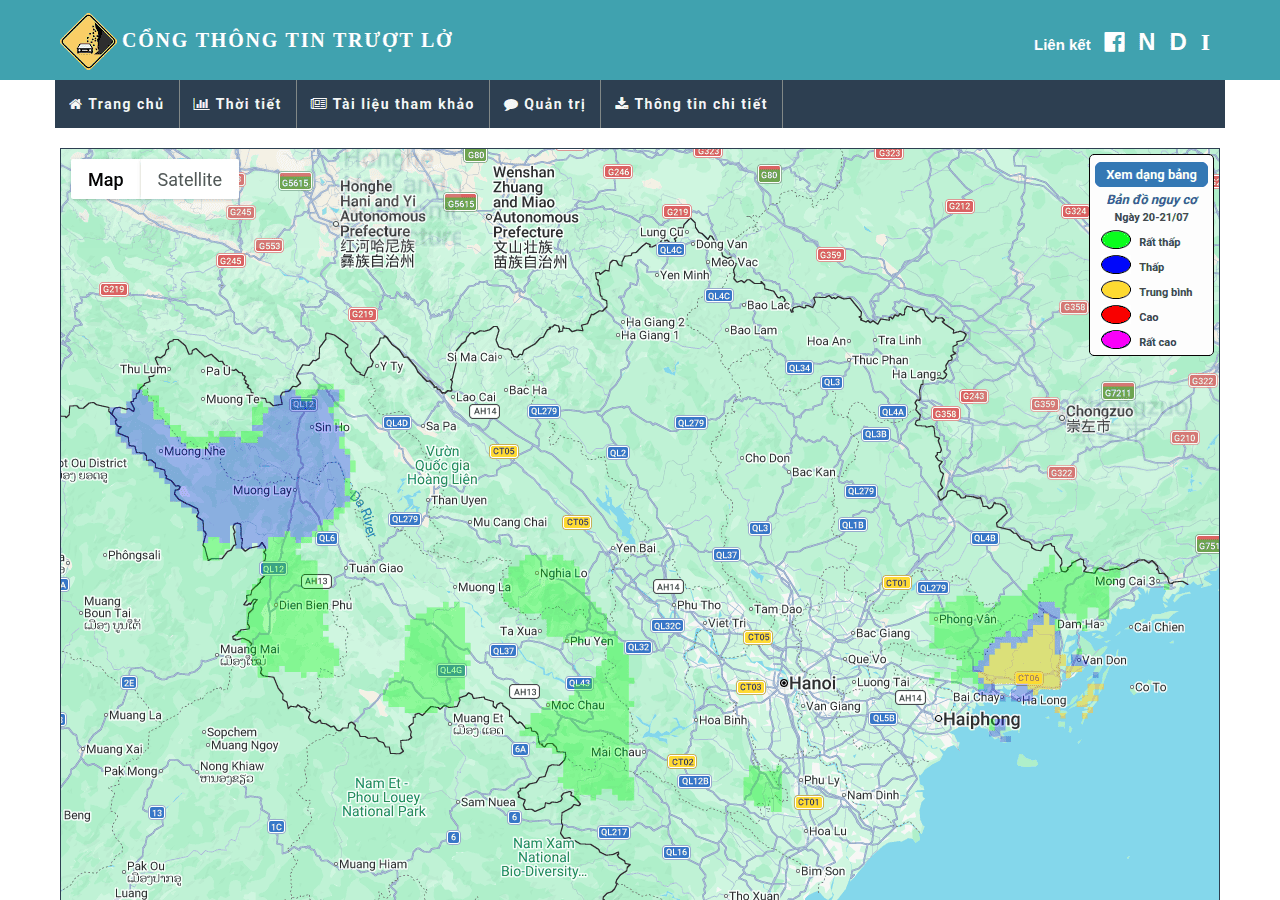Viewport: 1280px width, 900px height.
Task: Click the Muong Nhe map label
Action: (x=195, y=451)
